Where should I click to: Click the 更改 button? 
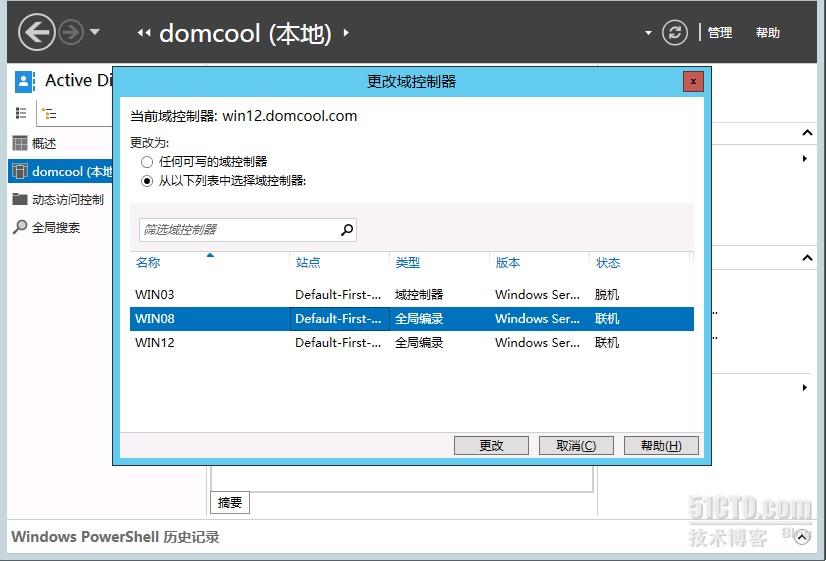491,446
